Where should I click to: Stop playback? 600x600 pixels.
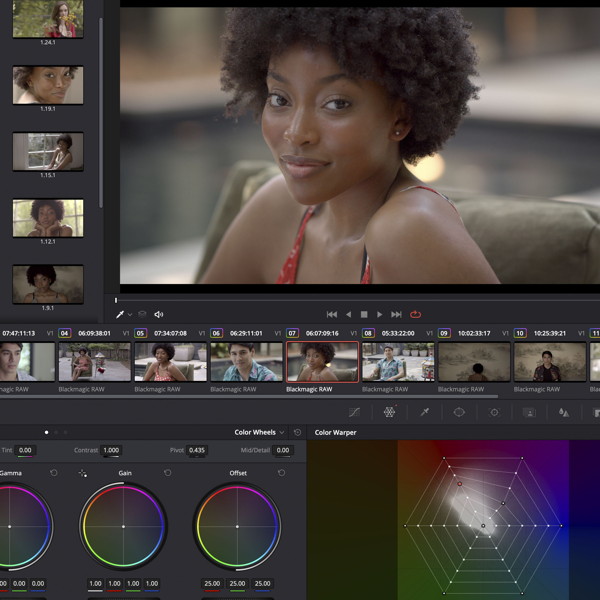(x=364, y=315)
